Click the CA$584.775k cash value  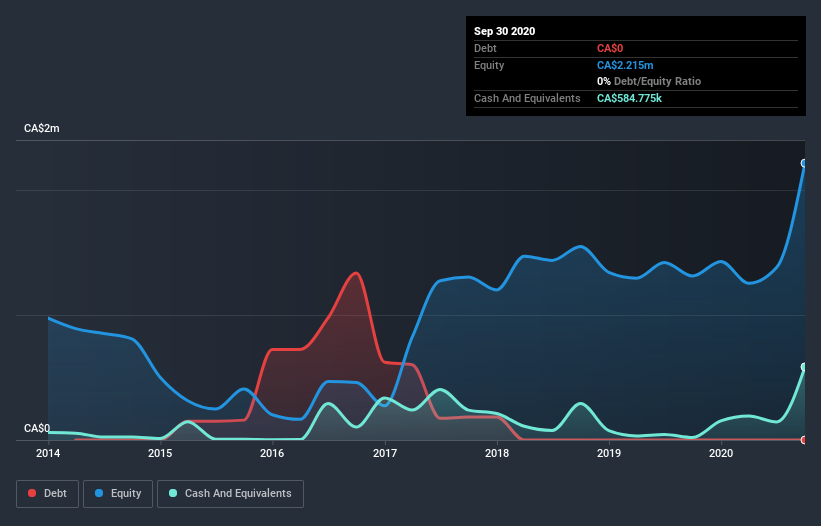(629, 98)
